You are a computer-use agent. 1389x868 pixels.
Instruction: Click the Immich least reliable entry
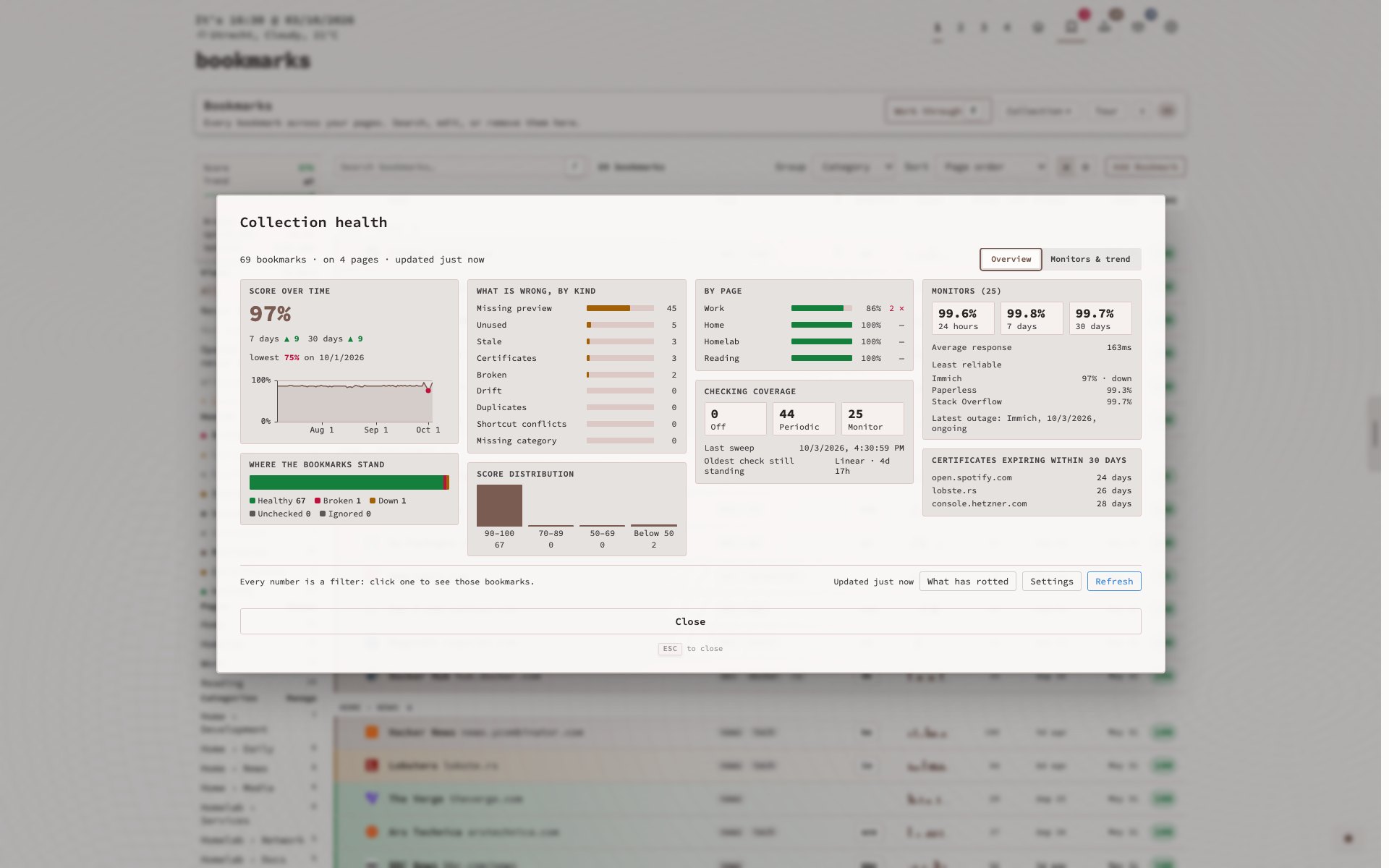(x=1031, y=378)
